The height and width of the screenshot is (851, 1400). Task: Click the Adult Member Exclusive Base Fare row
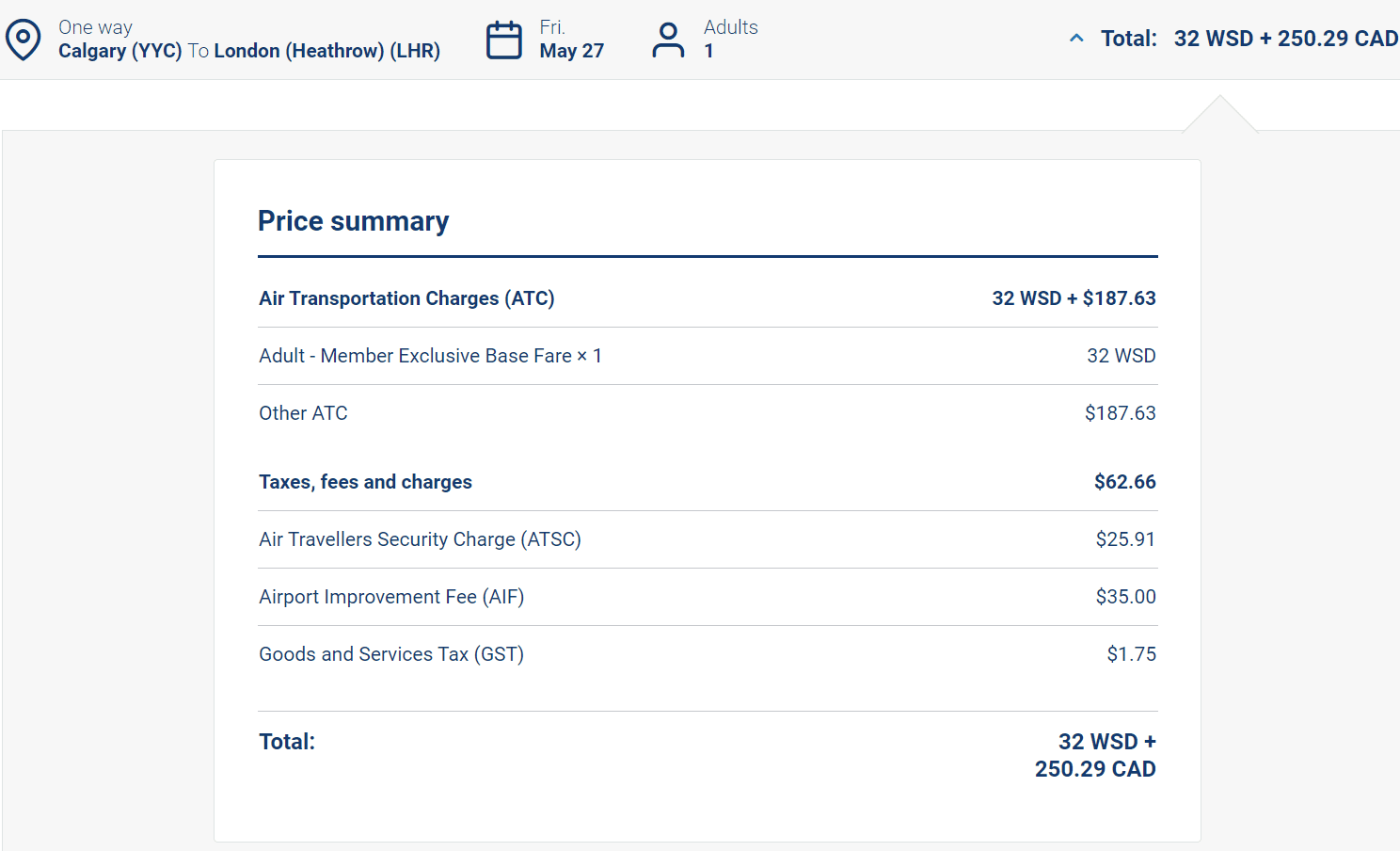click(430, 356)
